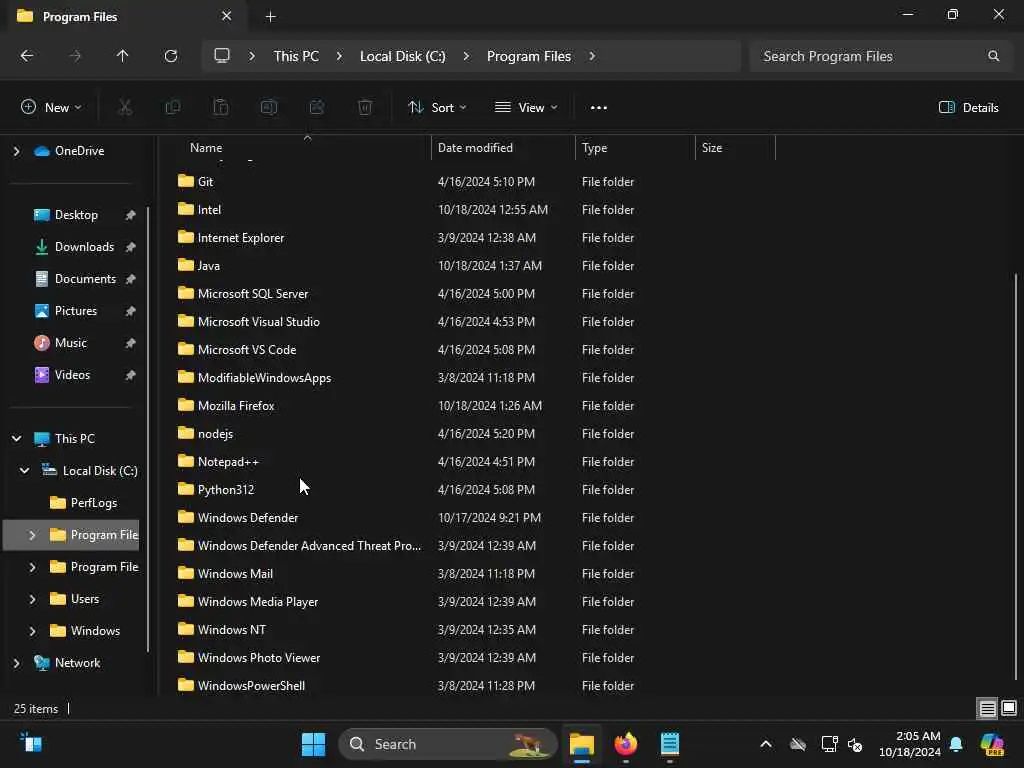
Task: Switch to large thumbnails view icon
Action: 1009,708
